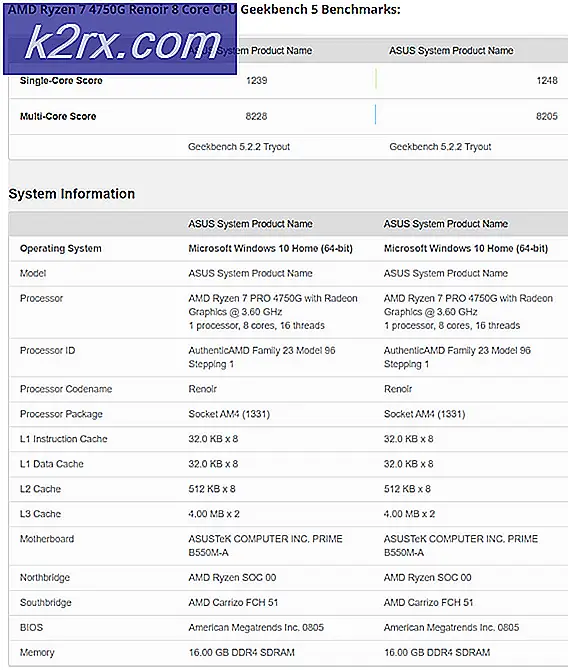This screenshot has height=670, width=568.
Task: Click left 16.00 GB DDR4 SDRAM value
Action: [242, 653]
